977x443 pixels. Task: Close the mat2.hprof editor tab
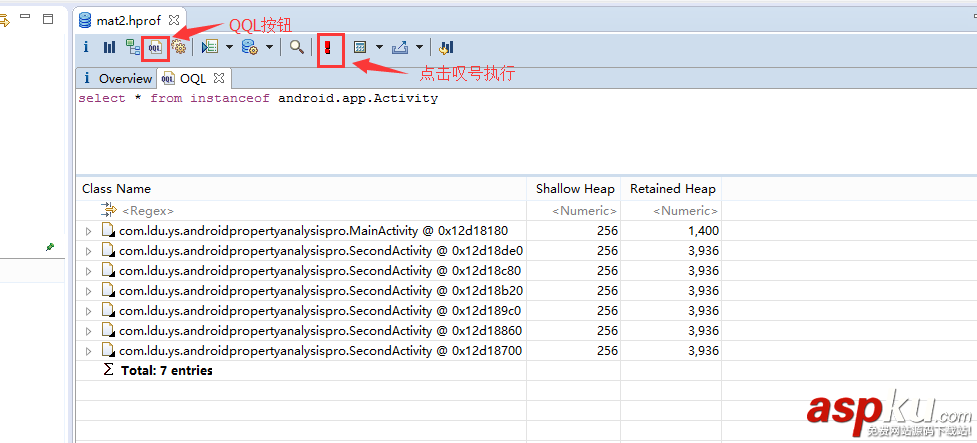point(174,21)
